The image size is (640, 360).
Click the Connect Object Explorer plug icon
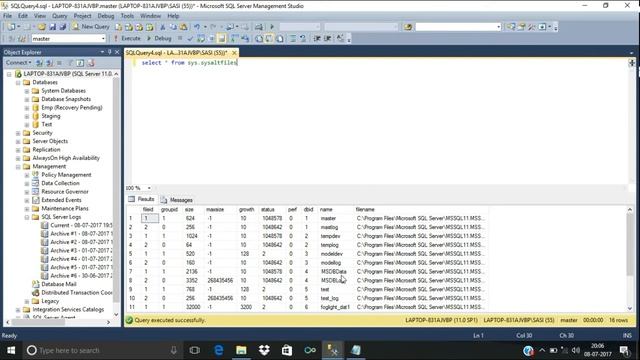40,63
